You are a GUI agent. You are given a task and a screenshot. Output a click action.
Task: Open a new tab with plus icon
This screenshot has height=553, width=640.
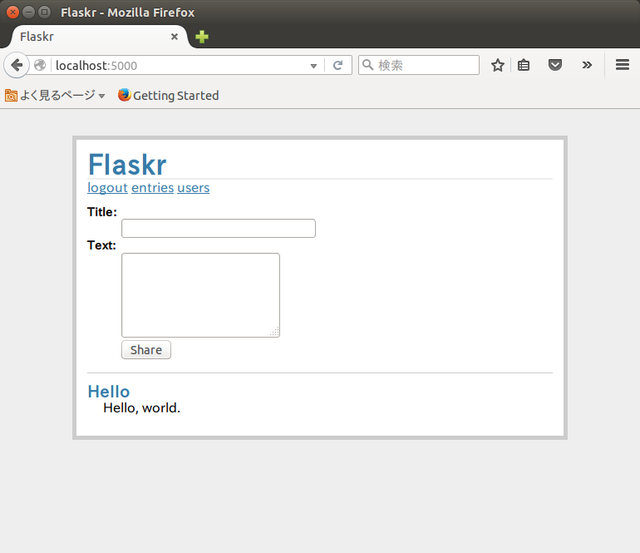(202, 37)
